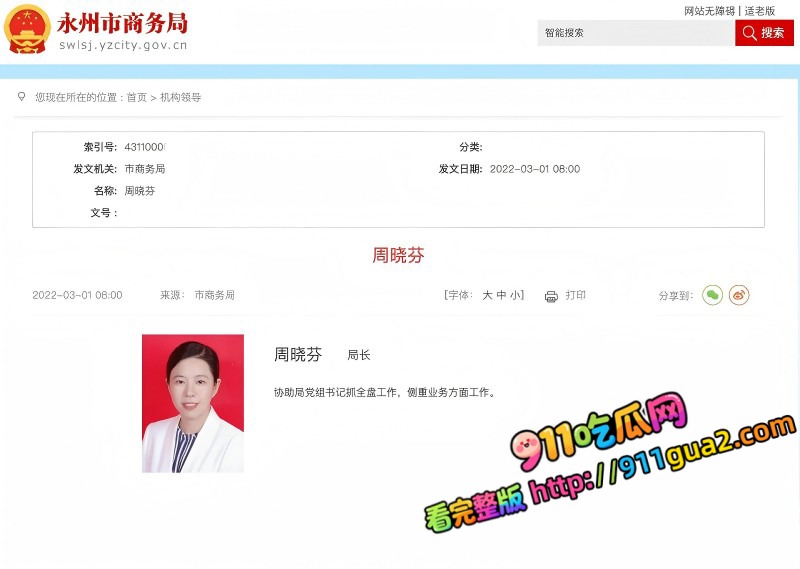Open 网站无障碍 accessibility link
Screen dimensions: 800x569
point(709,11)
